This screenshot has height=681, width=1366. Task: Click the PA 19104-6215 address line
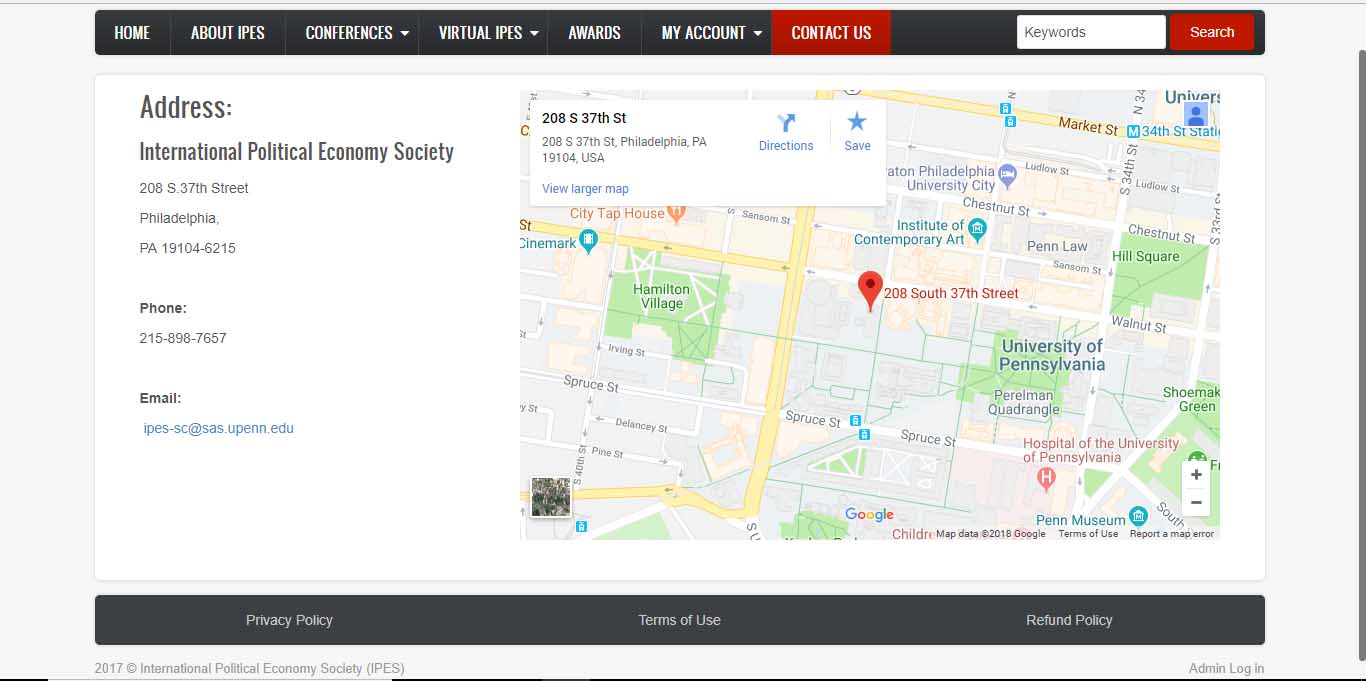pyautogui.click(x=187, y=248)
